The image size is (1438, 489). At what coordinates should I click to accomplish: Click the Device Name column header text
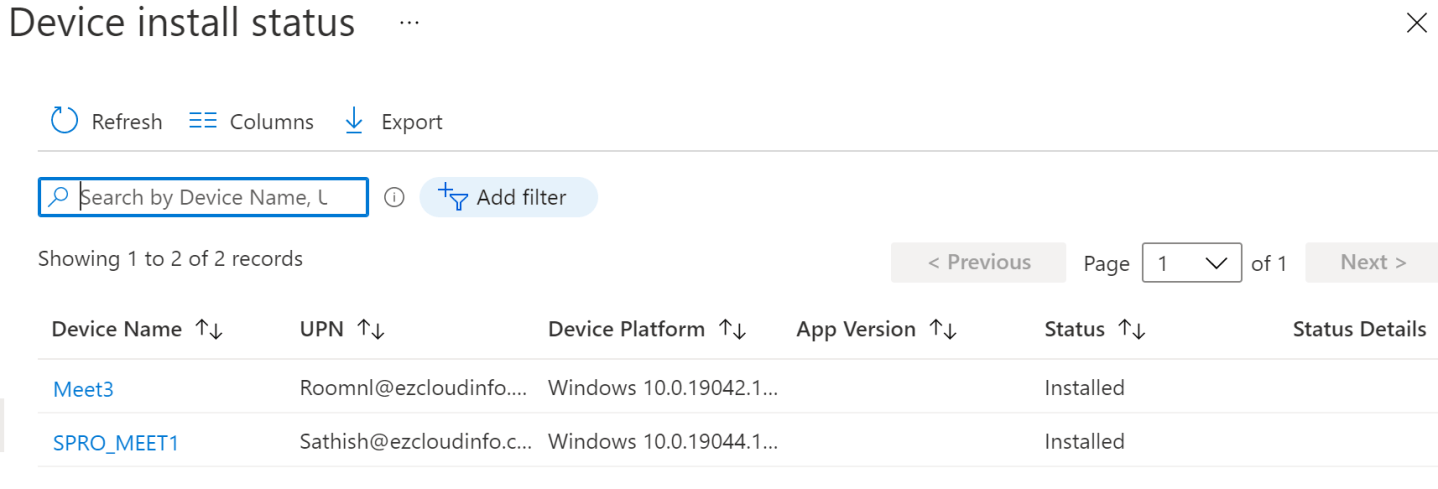pyautogui.click(x=117, y=329)
